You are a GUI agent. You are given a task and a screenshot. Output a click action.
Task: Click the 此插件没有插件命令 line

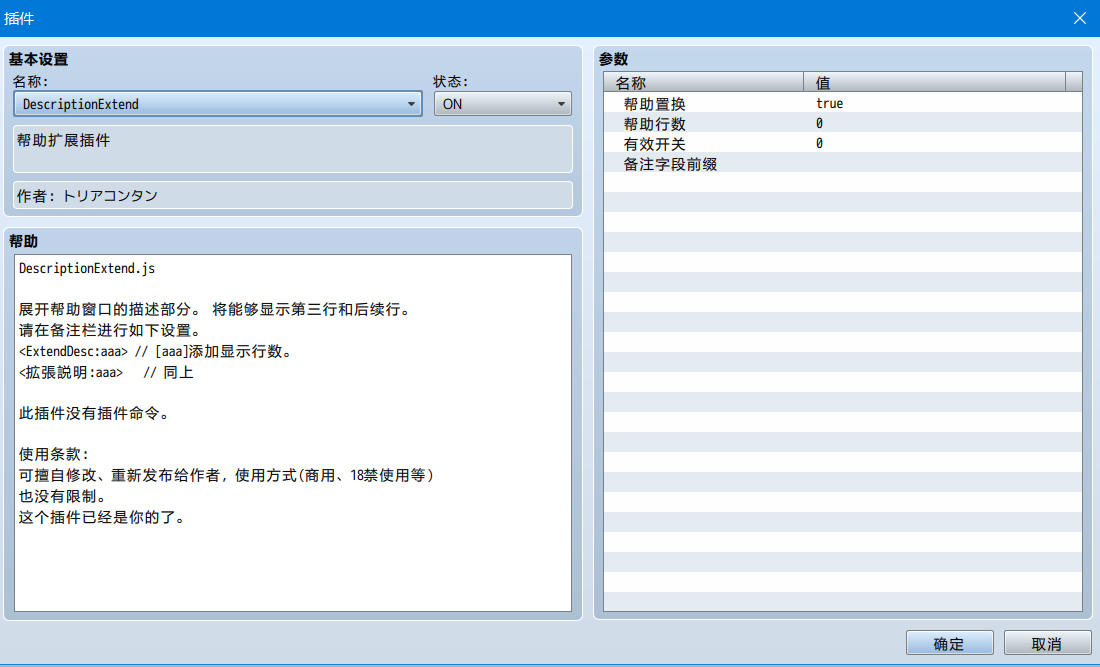coord(94,413)
